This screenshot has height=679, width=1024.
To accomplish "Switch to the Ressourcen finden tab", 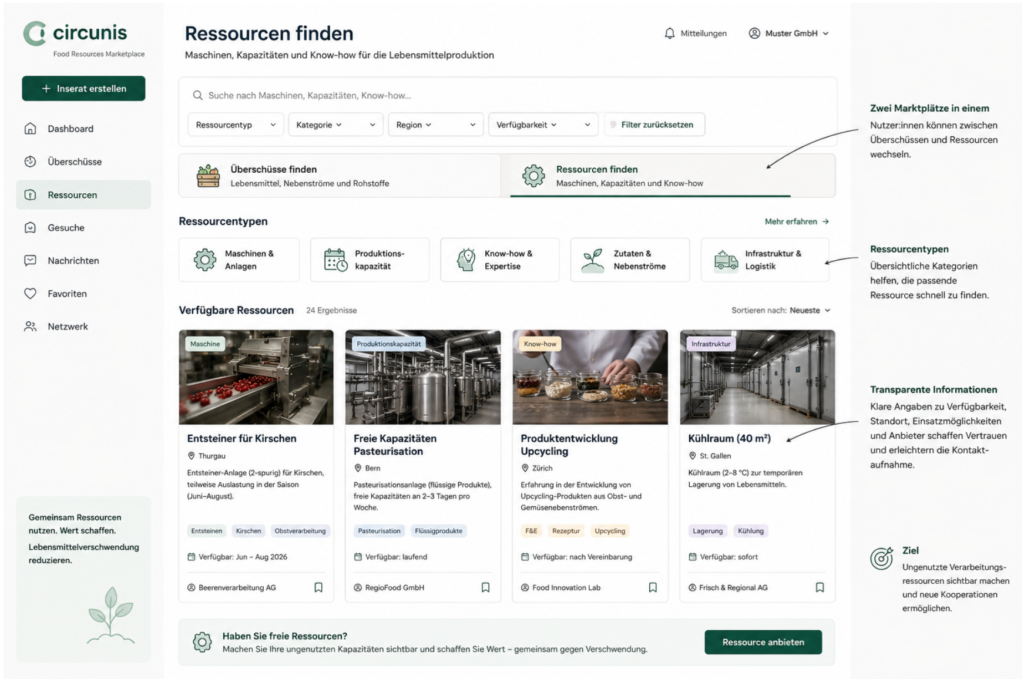I will coord(669,176).
